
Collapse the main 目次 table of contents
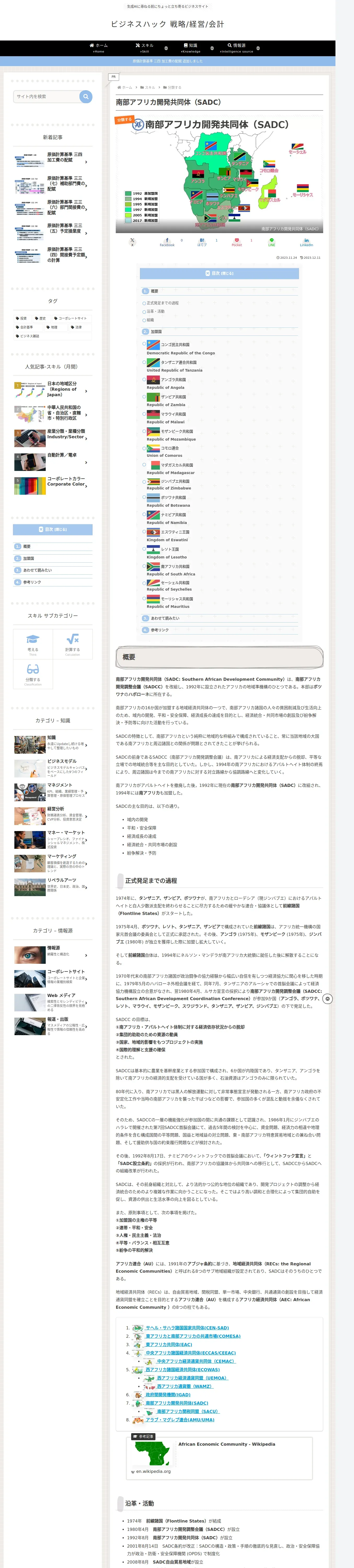219,273
